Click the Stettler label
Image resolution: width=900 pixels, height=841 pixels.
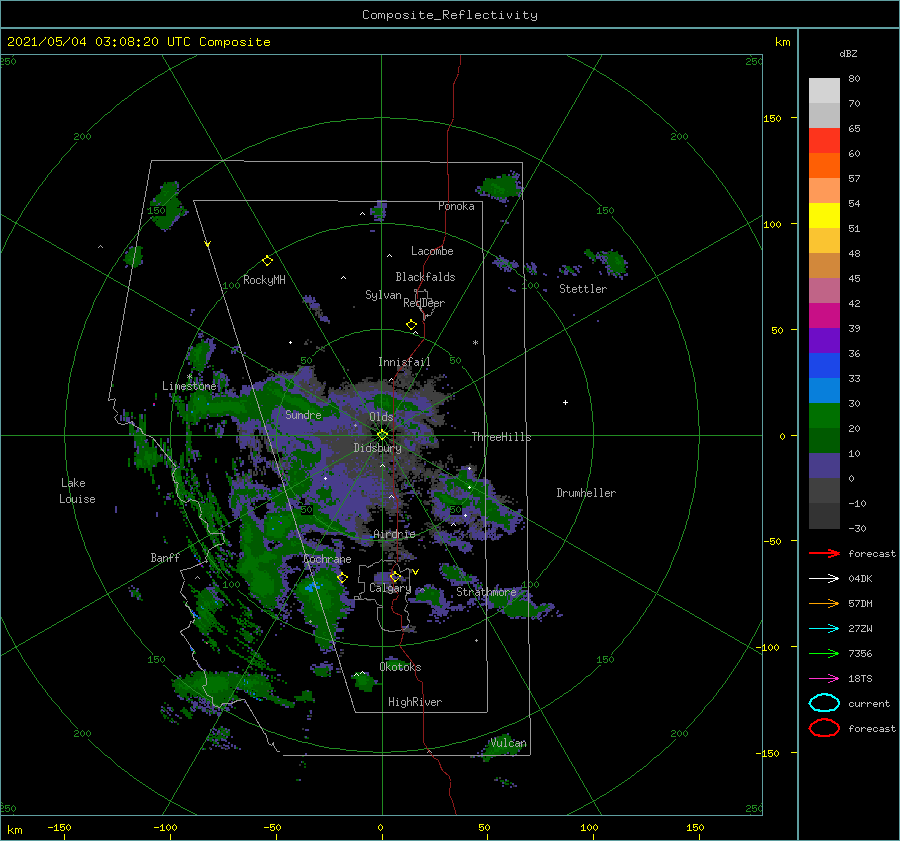point(583,289)
